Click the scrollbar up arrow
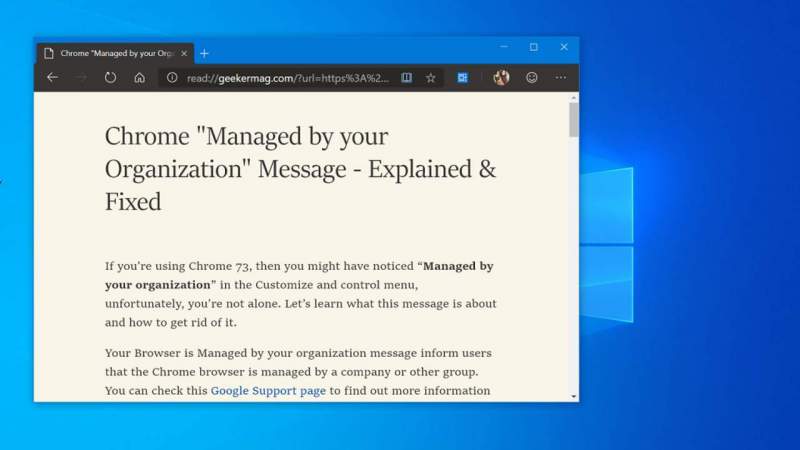This screenshot has height=450, width=800. point(574,97)
